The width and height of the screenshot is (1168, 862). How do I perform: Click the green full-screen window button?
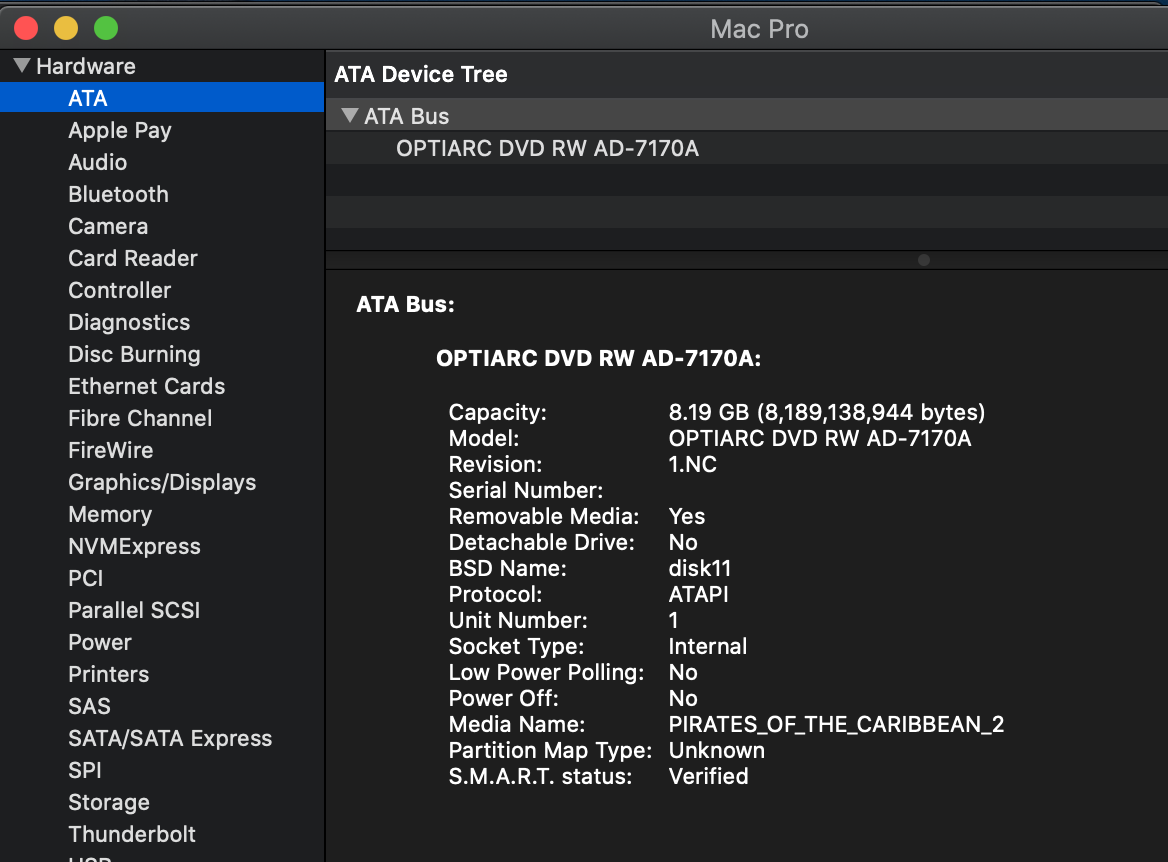[105, 28]
